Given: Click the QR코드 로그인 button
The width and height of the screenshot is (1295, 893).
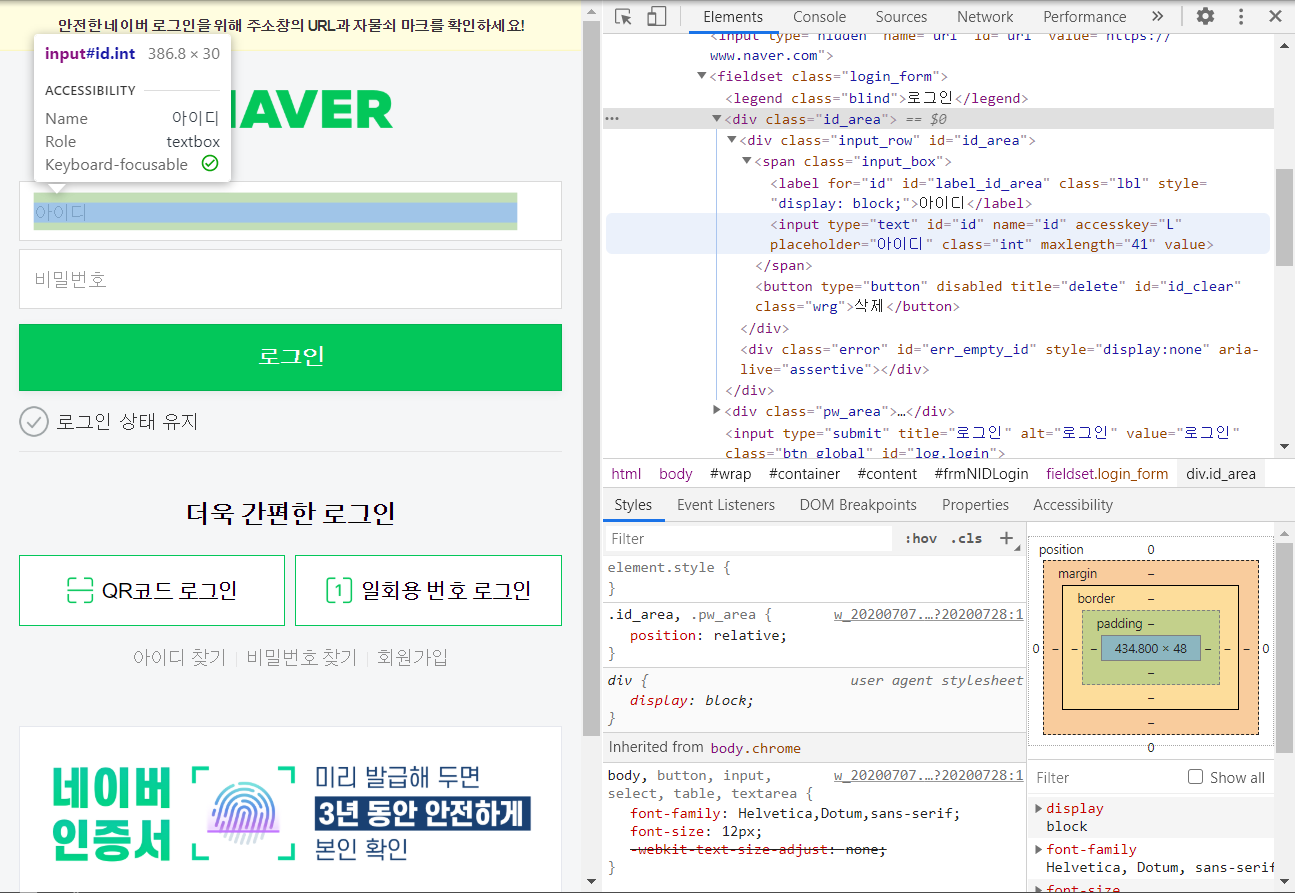Looking at the screenshot, I should pyautogui.click(x=152, y=590).
